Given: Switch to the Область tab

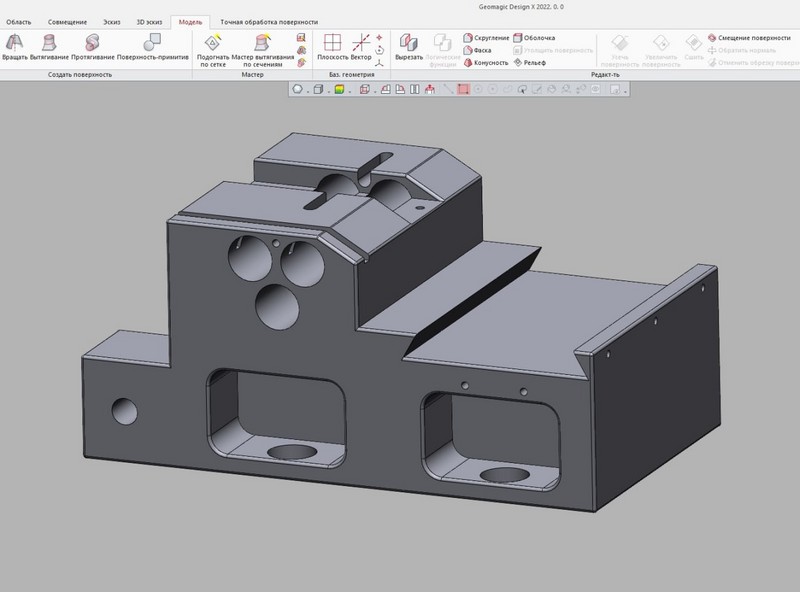Looking at the screenshot, I should pos(18,22).
